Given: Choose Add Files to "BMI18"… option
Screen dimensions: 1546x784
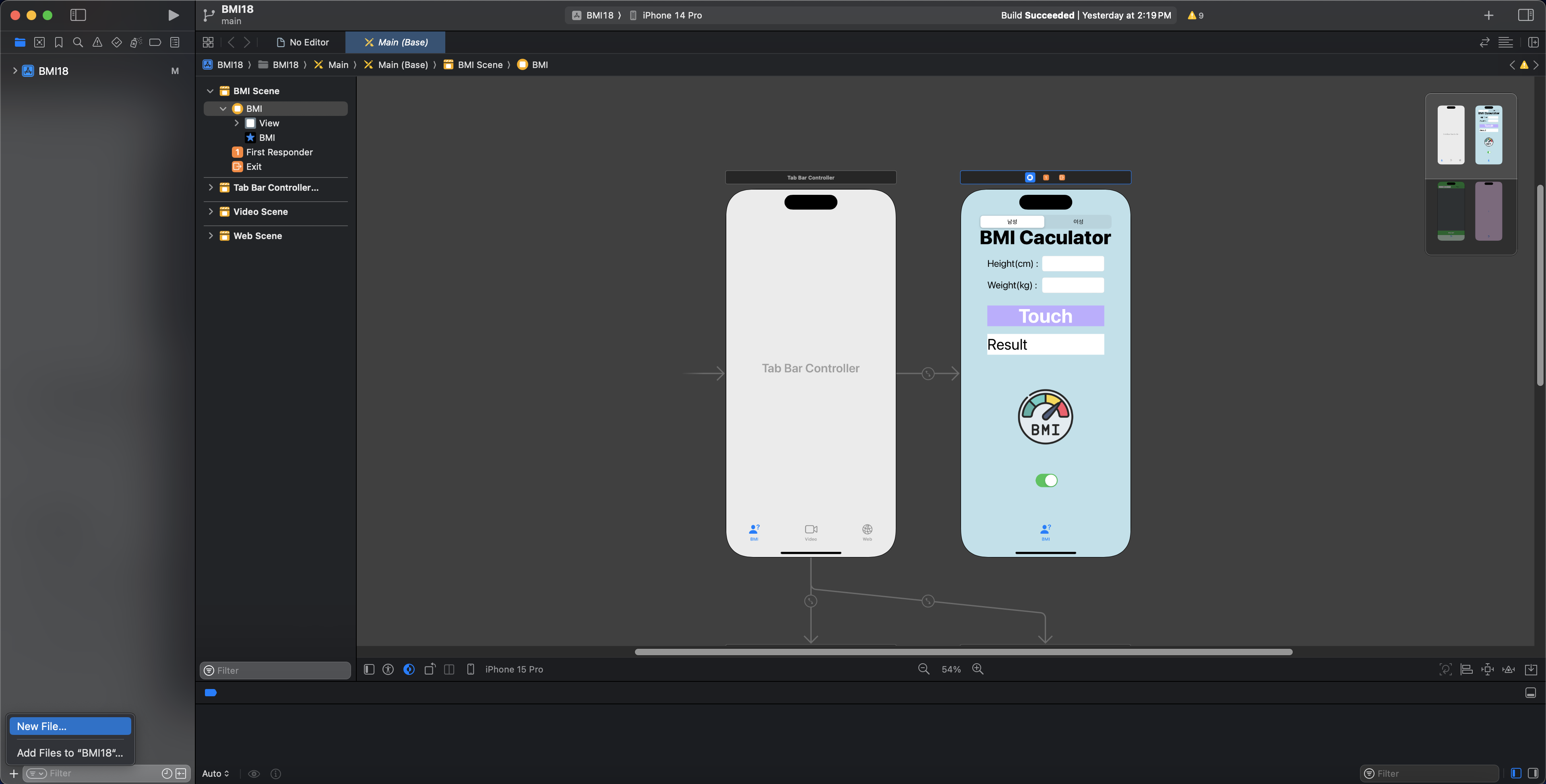Looking at the screenshot, I should pos(70,753).
